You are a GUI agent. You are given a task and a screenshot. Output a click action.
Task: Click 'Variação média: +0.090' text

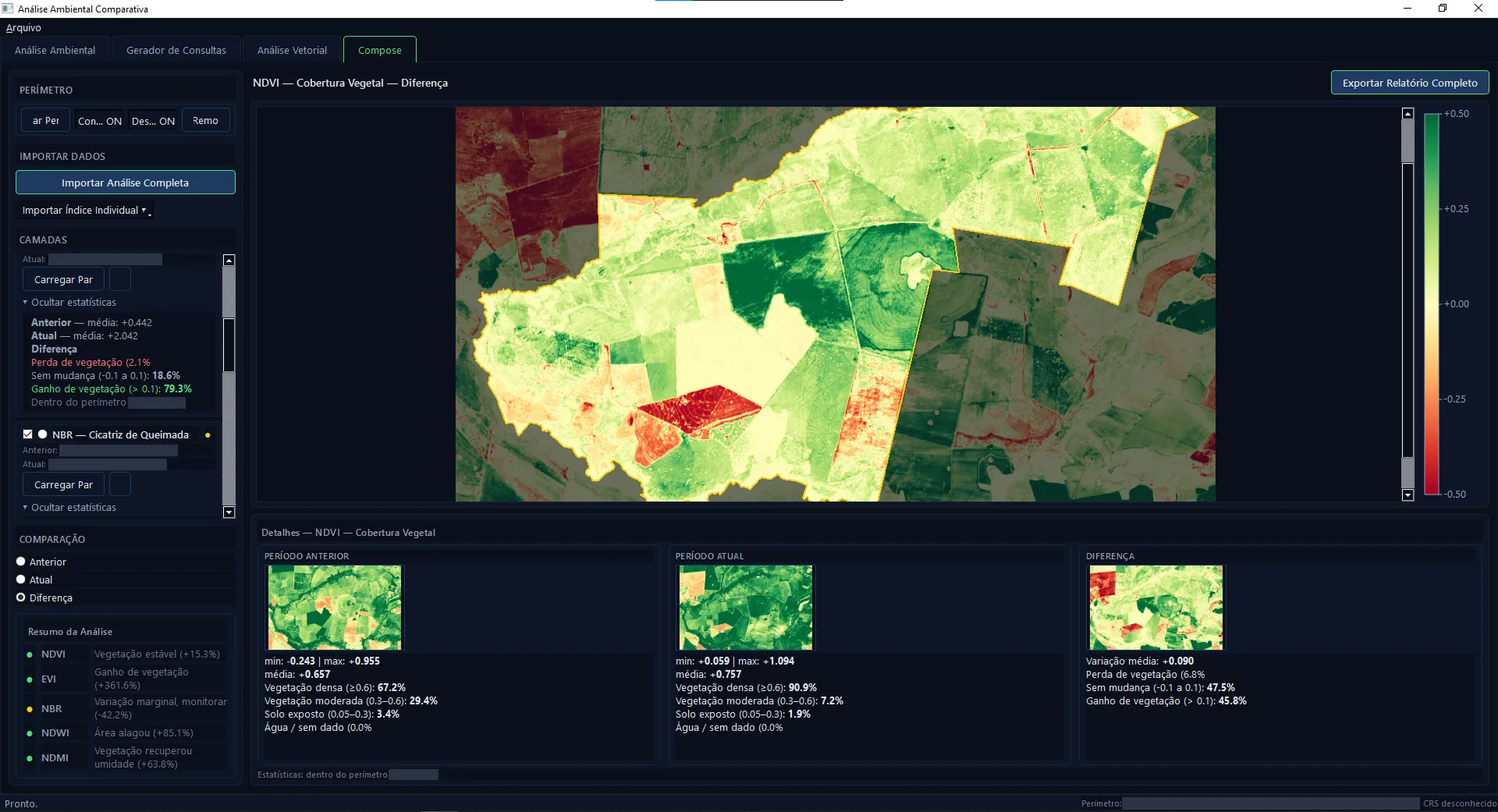(1139, 661)
